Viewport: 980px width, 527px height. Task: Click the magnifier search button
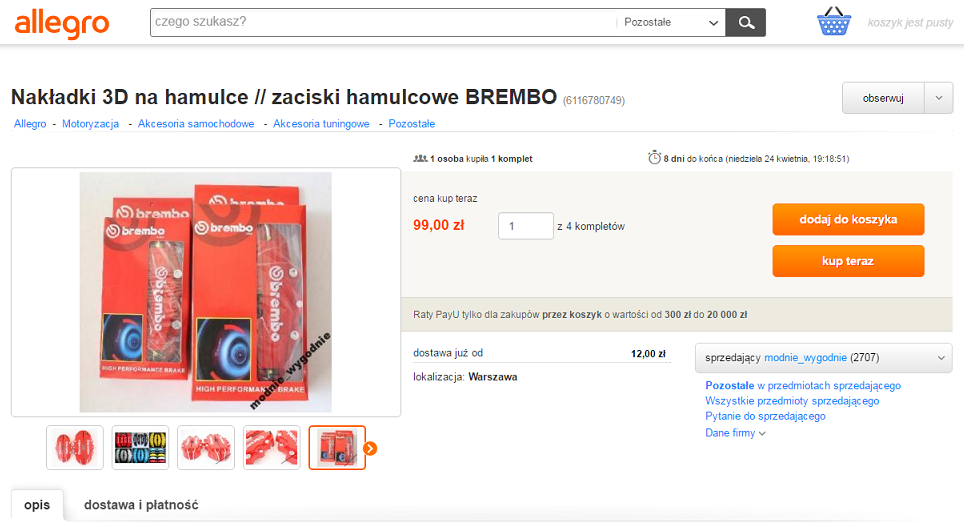click(x=745, y=22)
